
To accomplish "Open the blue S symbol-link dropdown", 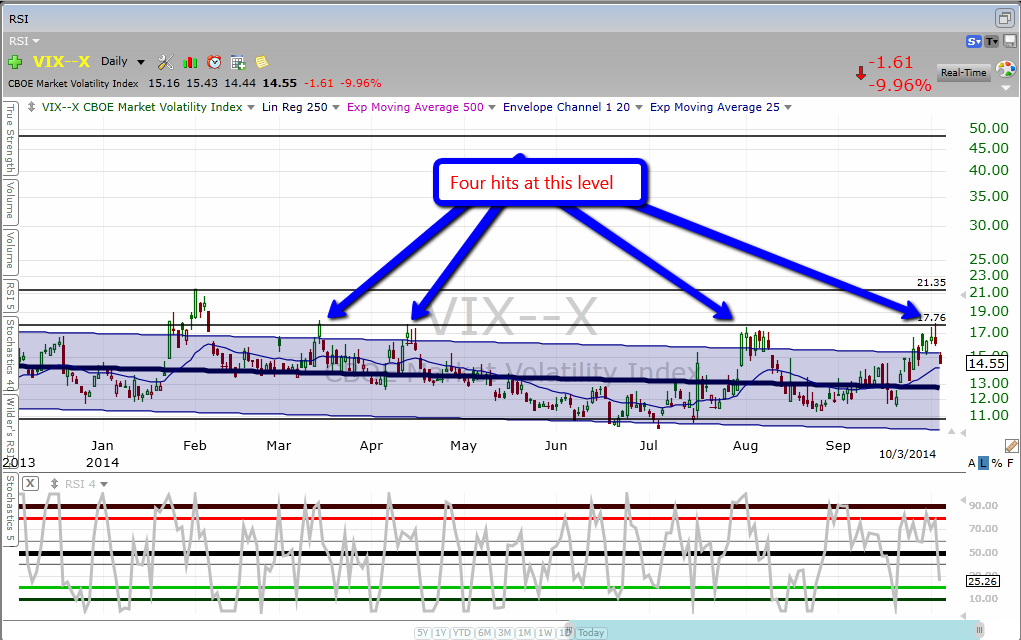I will [974, 42].
